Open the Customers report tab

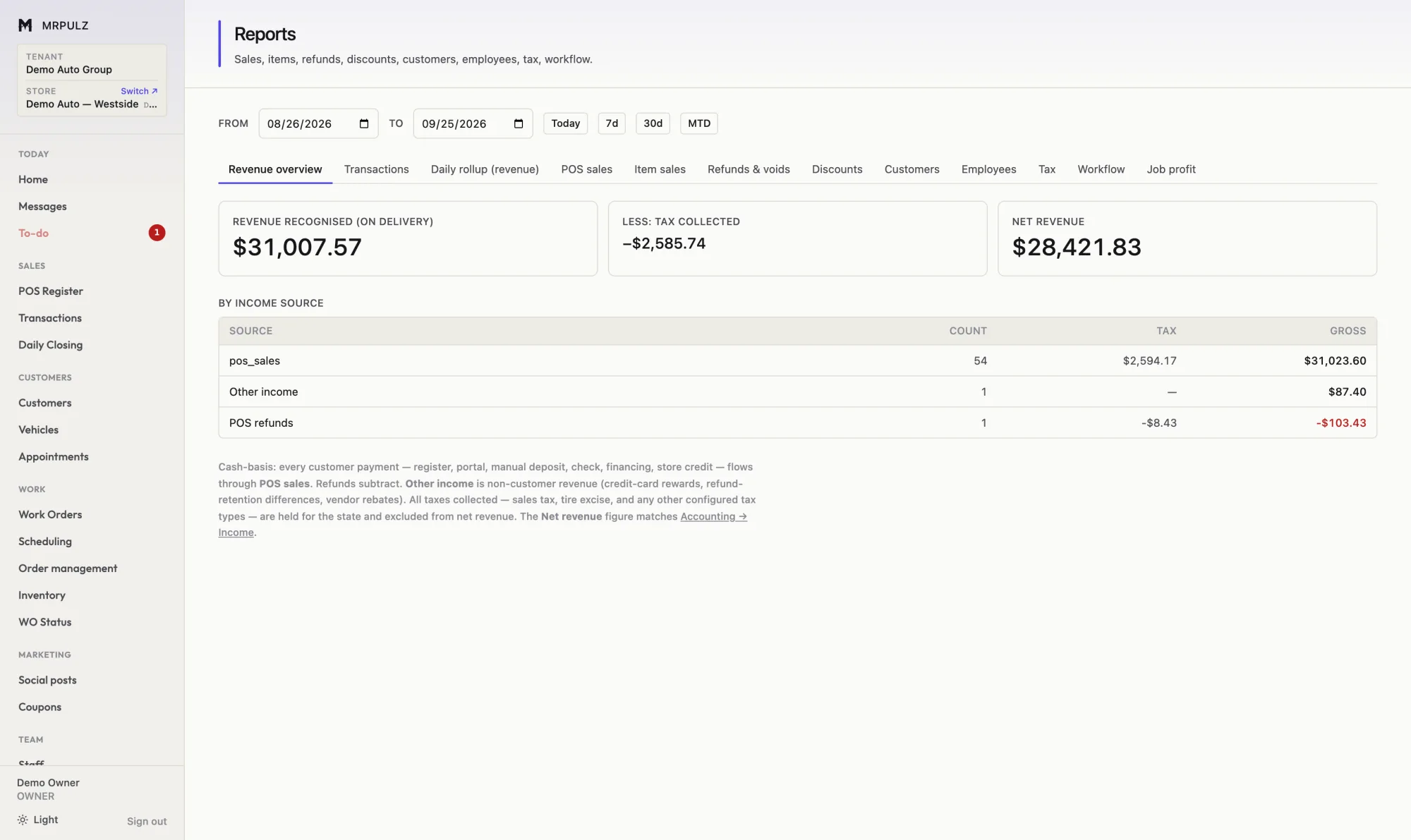912,169
